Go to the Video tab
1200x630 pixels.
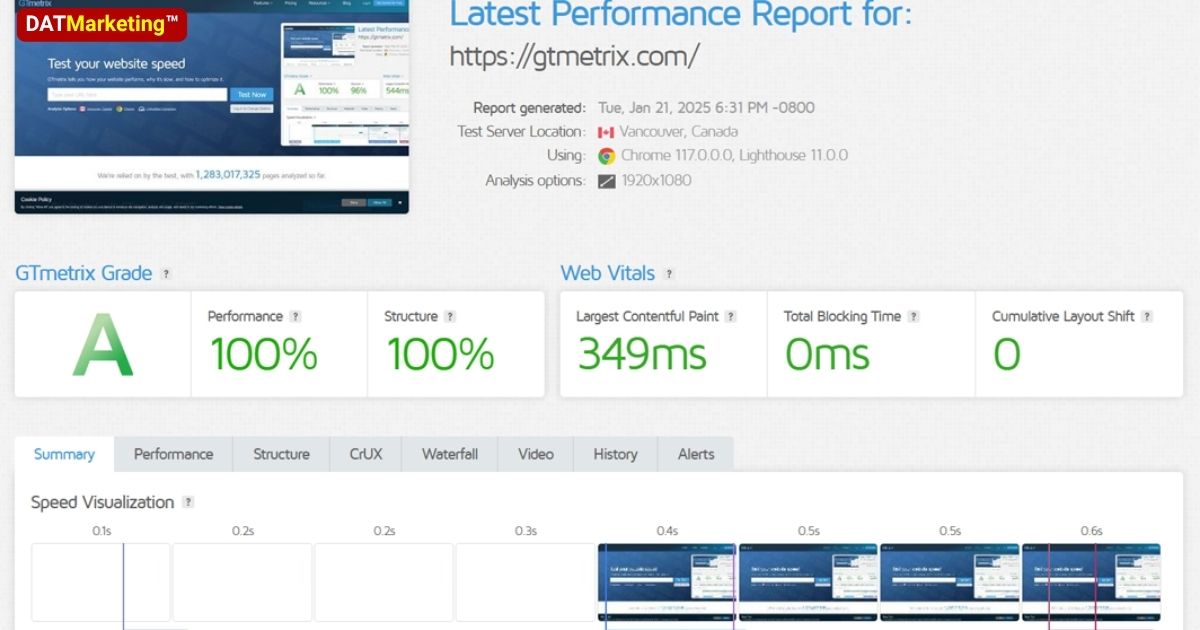coord(536,454)
